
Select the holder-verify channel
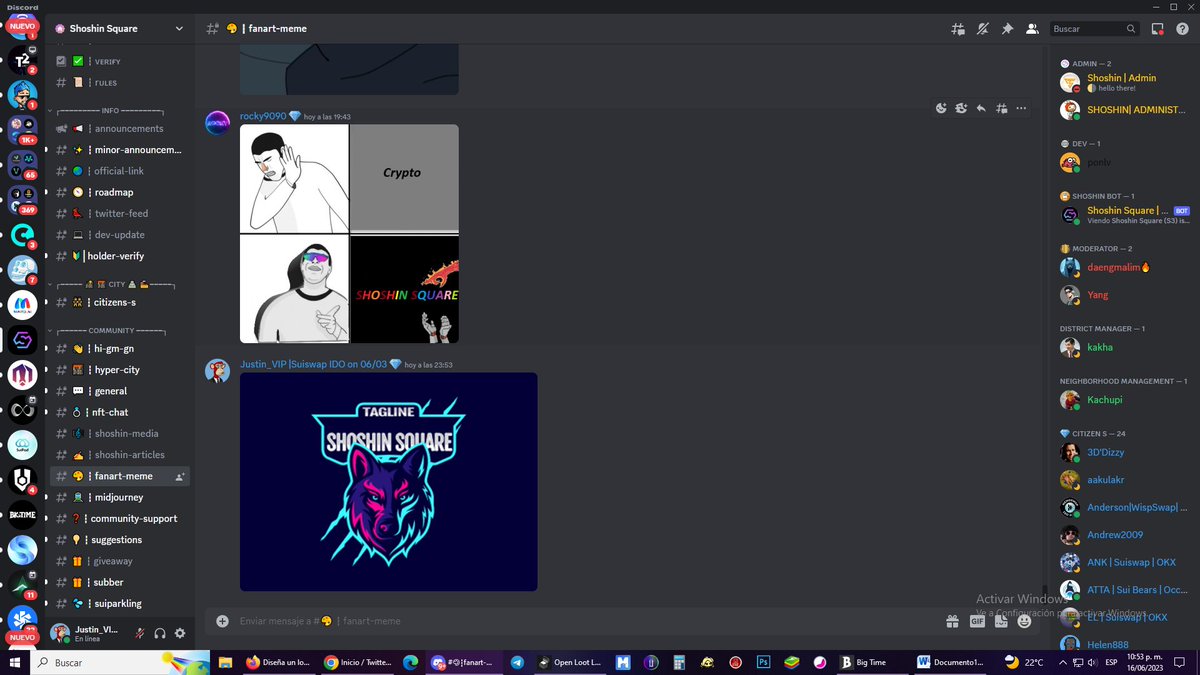coord(120,256)
